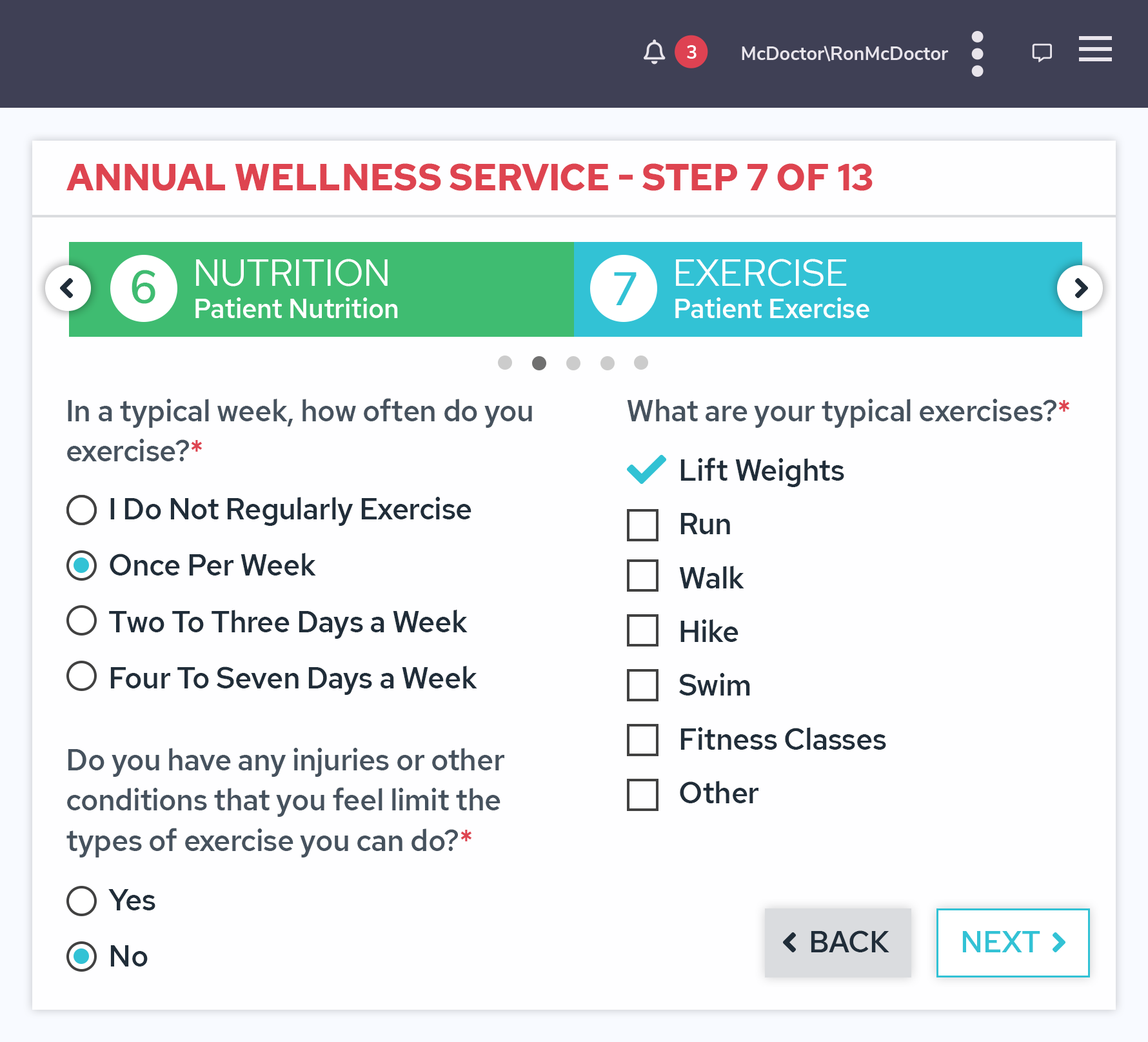
Task: Click the NEXT button arrow icon
Action: (x=1058, y=943)
